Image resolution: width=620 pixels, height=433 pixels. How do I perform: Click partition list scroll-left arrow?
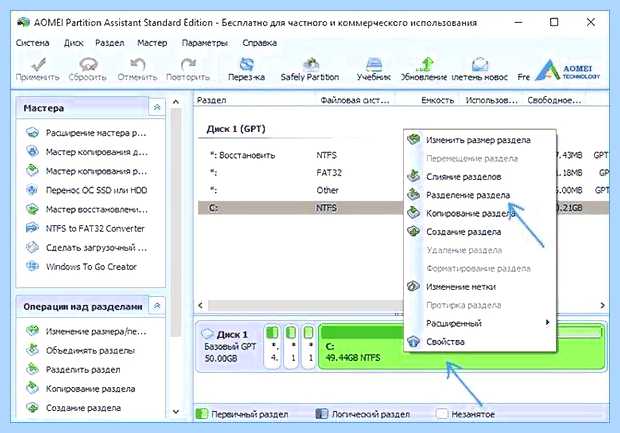pyautogui.click(x=200, y=305)
